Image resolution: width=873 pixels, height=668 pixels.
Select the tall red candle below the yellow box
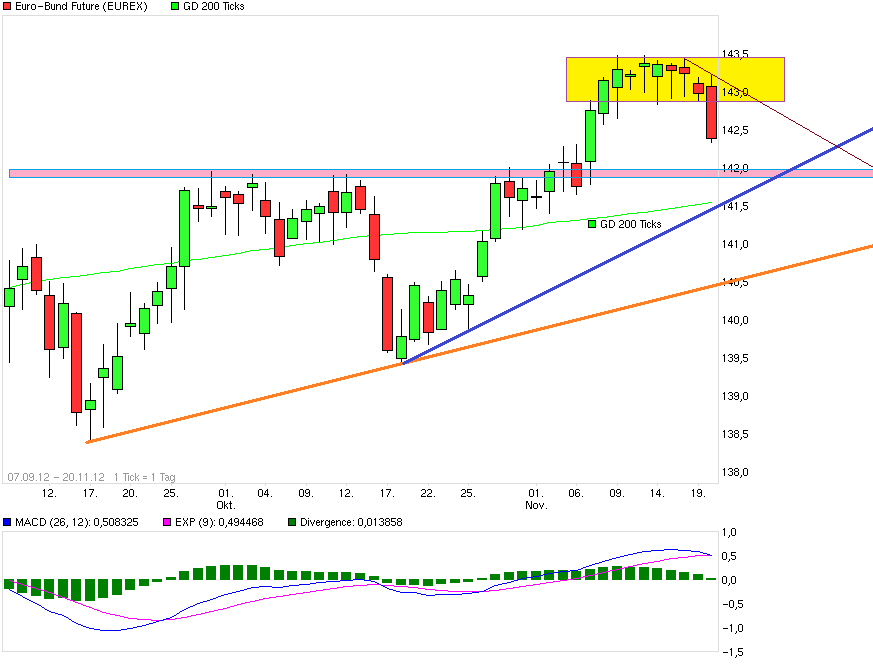pyautogui.click(x=710, y=120)
